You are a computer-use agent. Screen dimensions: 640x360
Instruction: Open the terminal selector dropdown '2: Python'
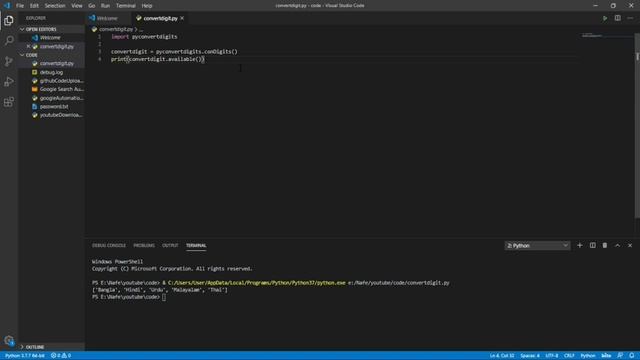(537, 245)
